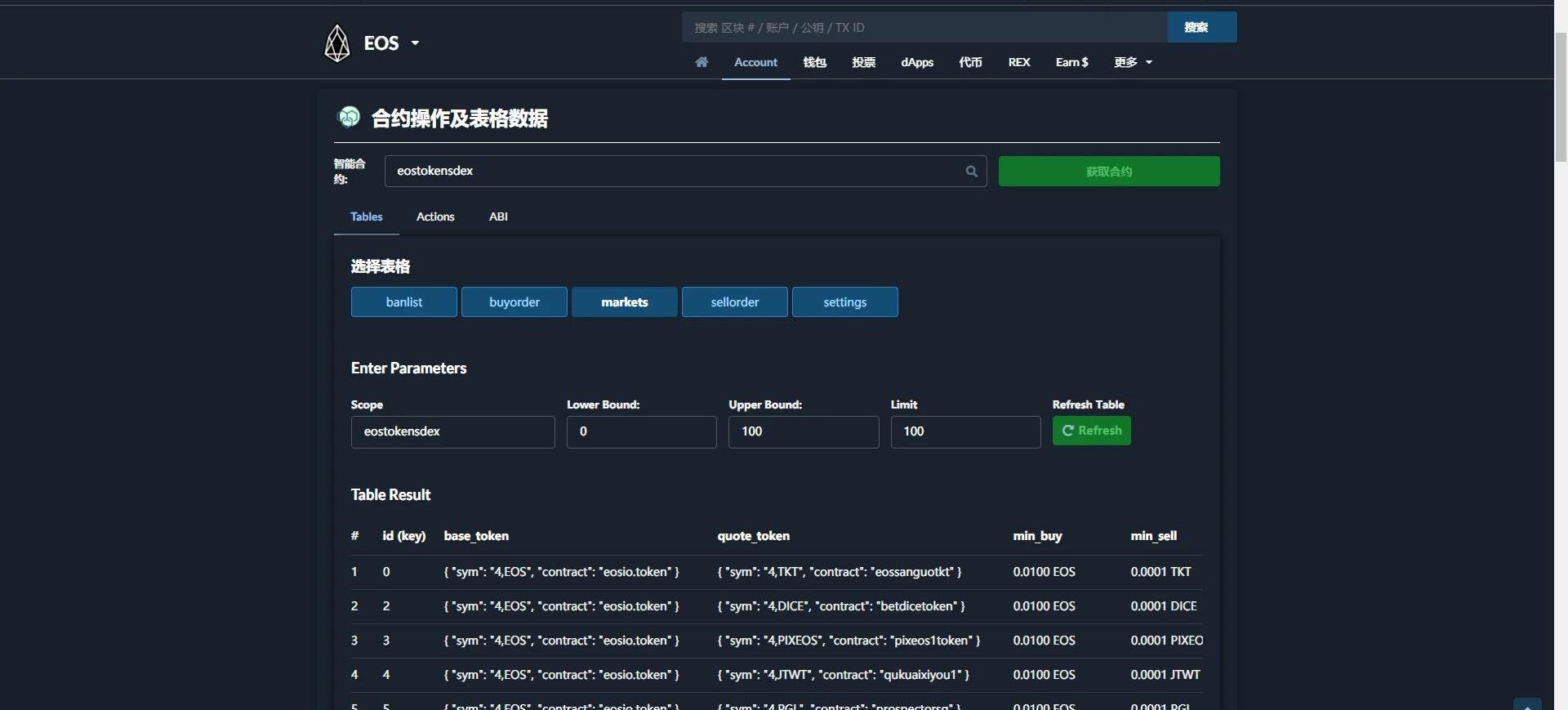
Task: Click the magnifier icon in contract field
Action: tap(971, 172)
